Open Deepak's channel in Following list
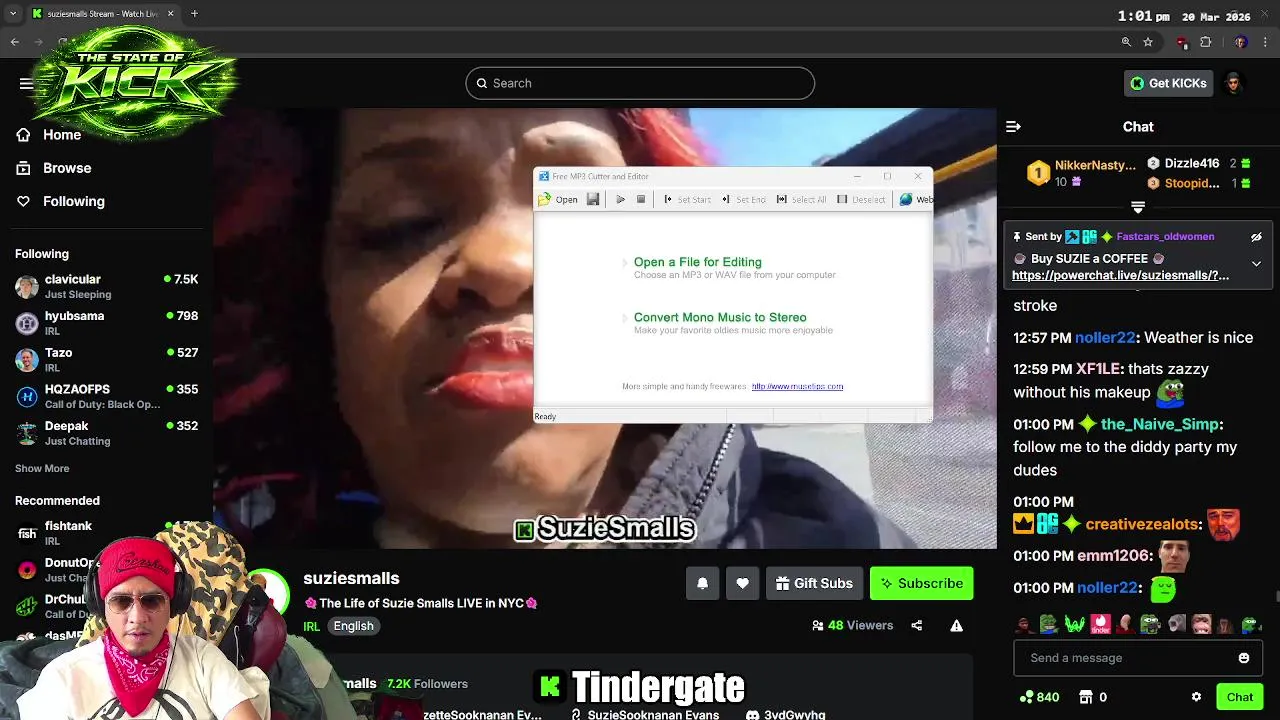This screenshot has width=1280, height=720. (106, 433)
